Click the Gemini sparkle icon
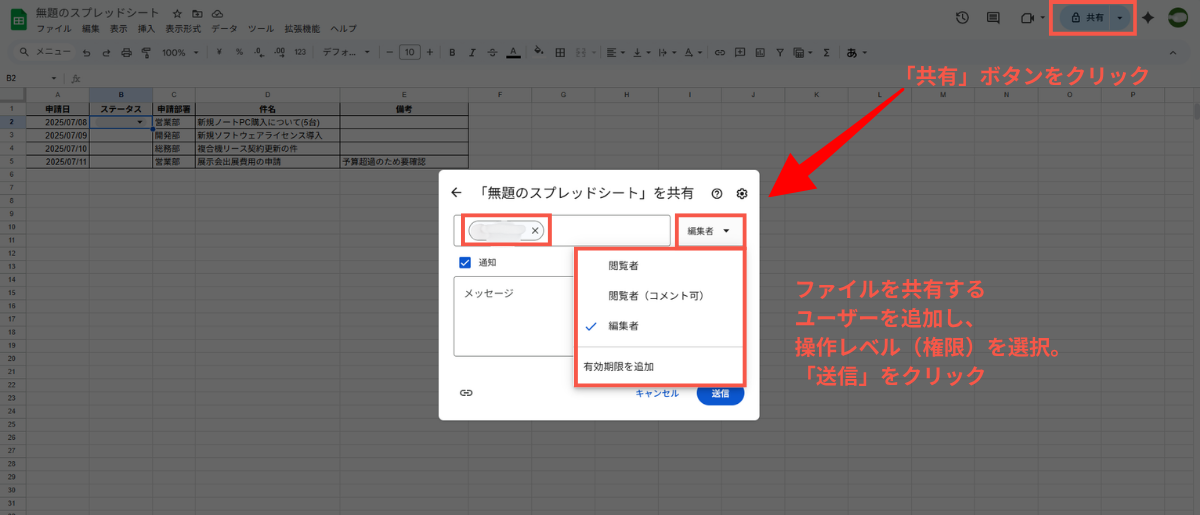 (1148, 18)
